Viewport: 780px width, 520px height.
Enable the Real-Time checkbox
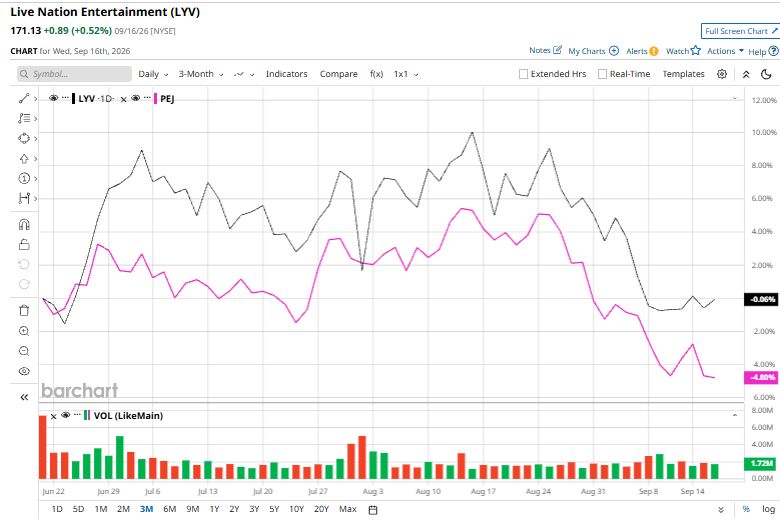(602, 74)
